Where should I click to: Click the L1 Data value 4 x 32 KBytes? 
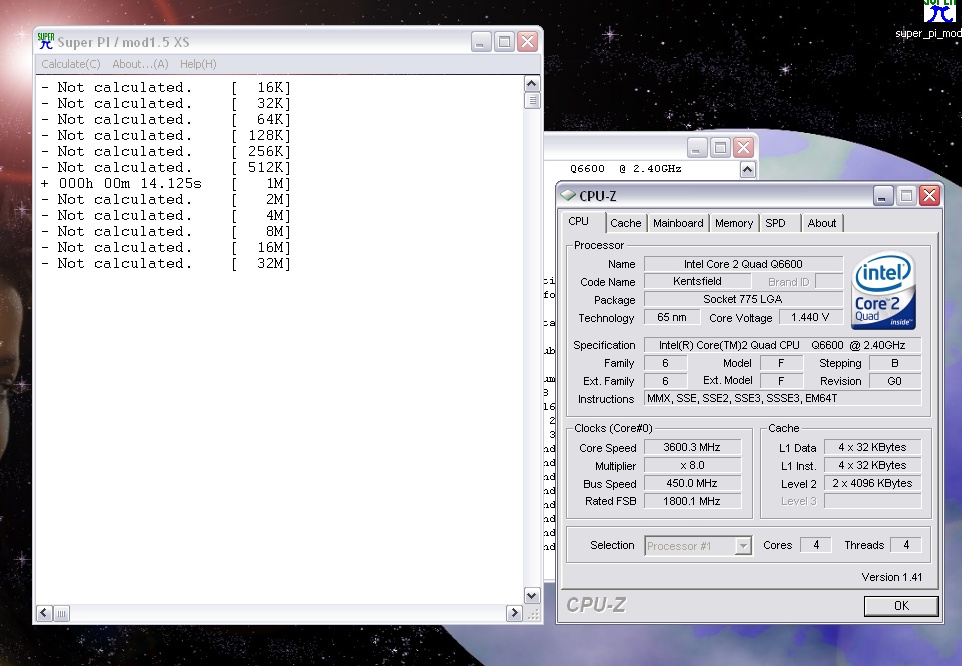(872, 448)
